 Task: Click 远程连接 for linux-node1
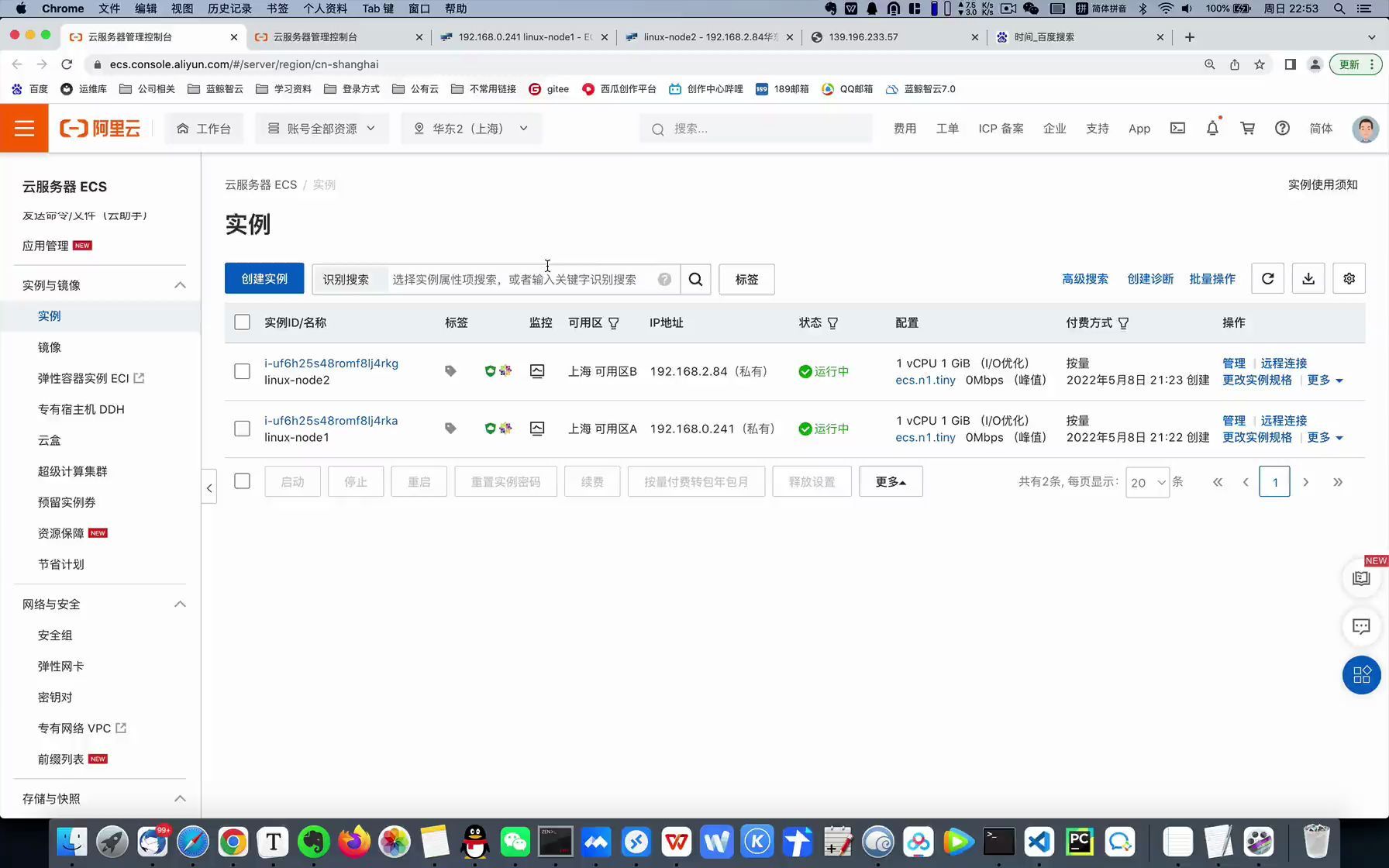pyautogui.click(x=1284, y=420)
